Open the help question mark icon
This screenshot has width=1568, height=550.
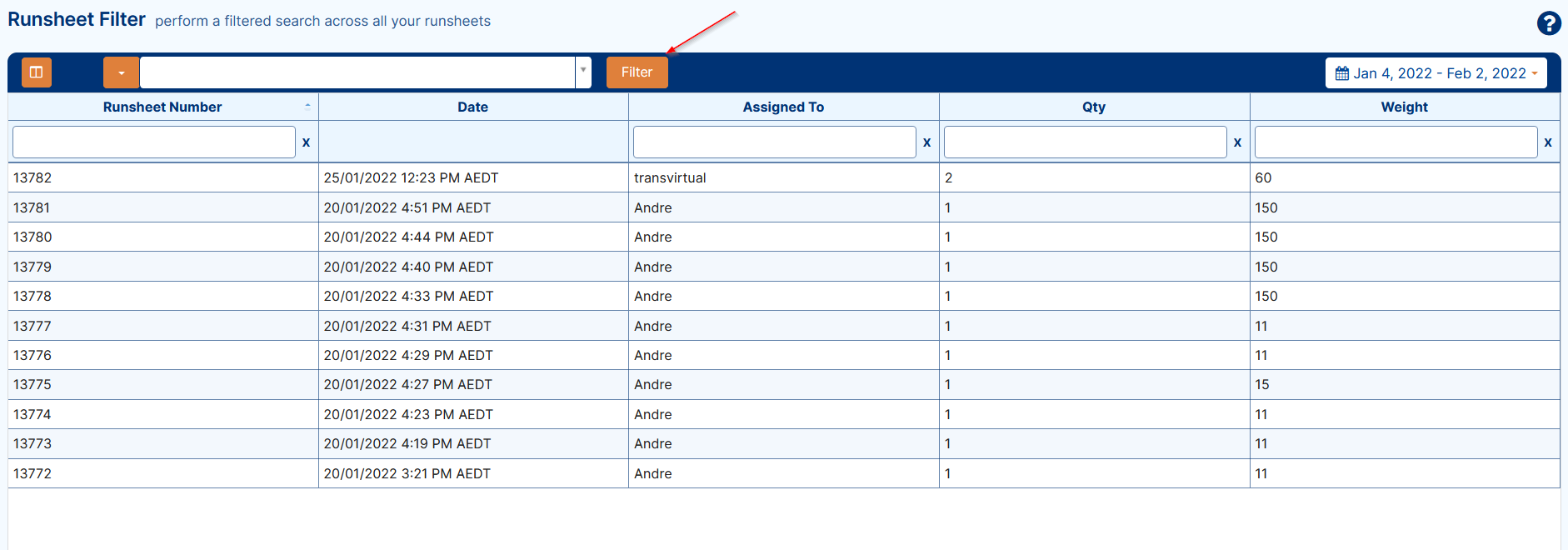1549,23
